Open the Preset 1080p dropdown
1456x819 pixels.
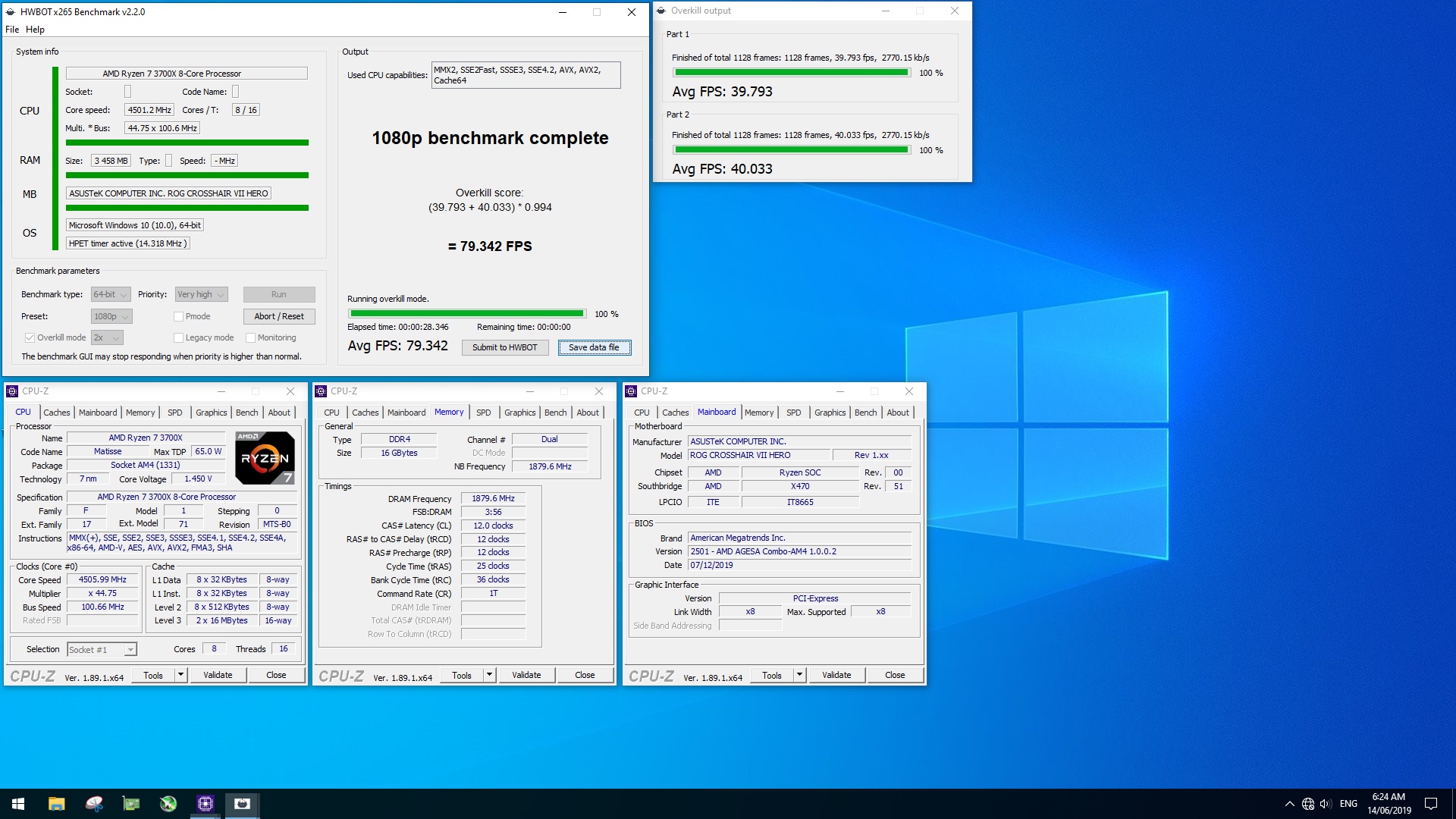point(111,316)
